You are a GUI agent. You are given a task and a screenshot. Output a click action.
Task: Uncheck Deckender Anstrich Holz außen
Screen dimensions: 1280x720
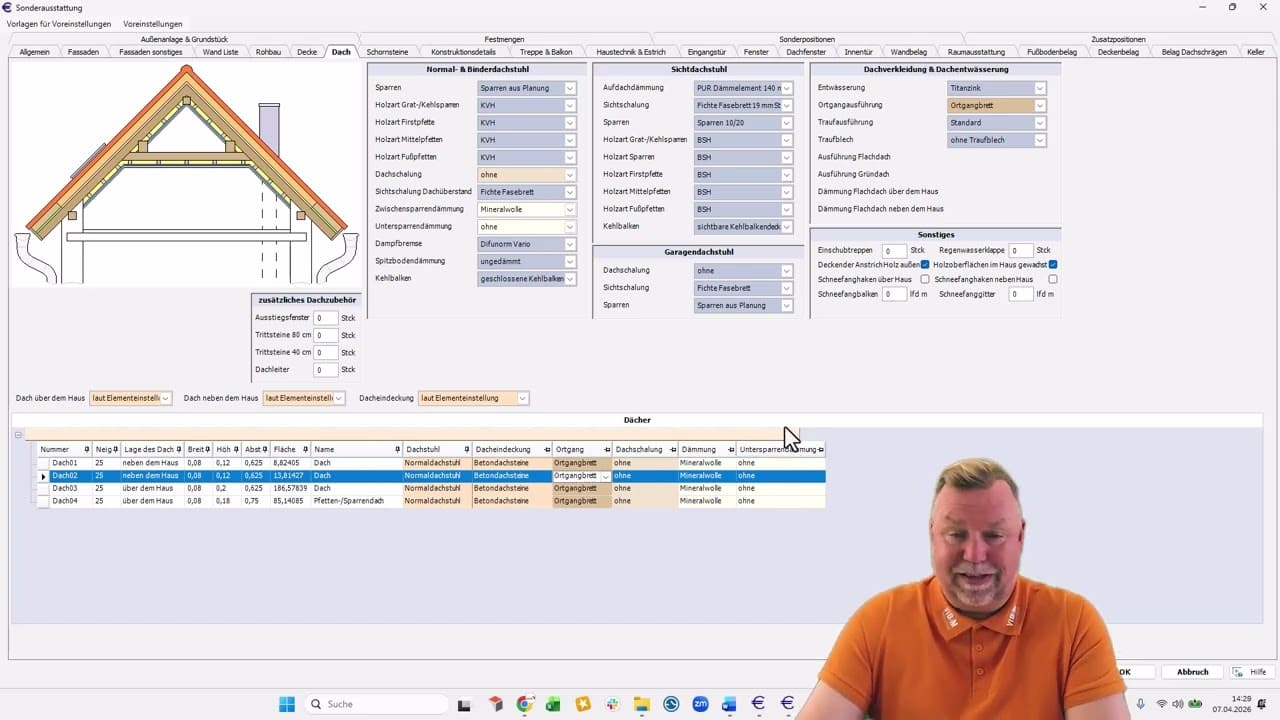(925, 265)
